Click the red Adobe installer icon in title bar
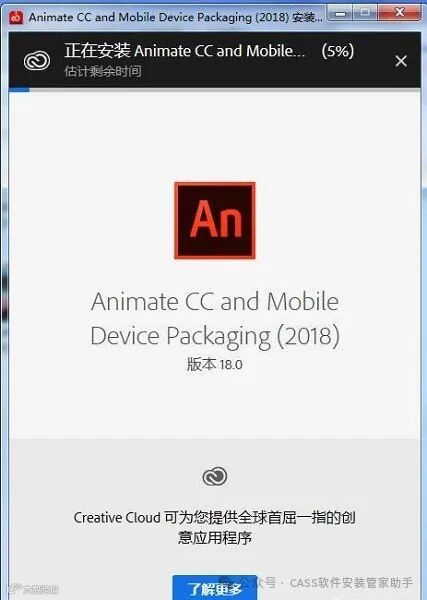Image resolution: width=427 pixels, height=600 pixels. coord(16,17)
